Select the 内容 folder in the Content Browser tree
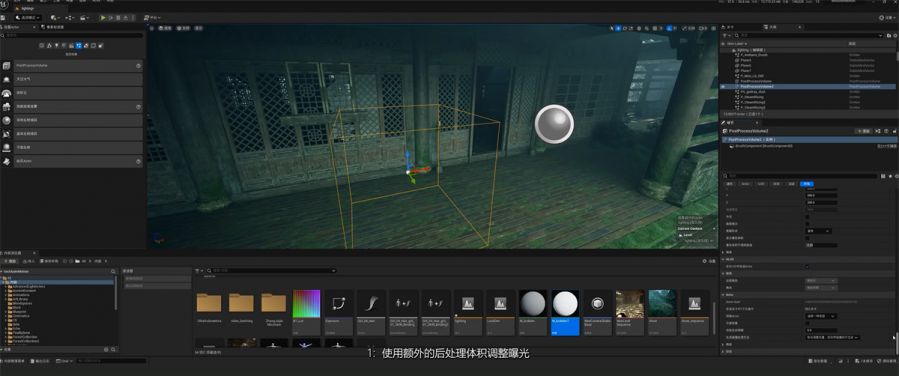Viewport: 899px width, 376px height. coord(57,282)
